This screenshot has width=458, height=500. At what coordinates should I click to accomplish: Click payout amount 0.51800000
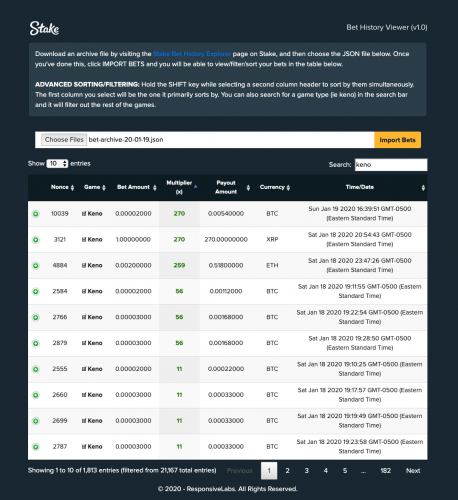pyautogui.click(x=226, y=266)
